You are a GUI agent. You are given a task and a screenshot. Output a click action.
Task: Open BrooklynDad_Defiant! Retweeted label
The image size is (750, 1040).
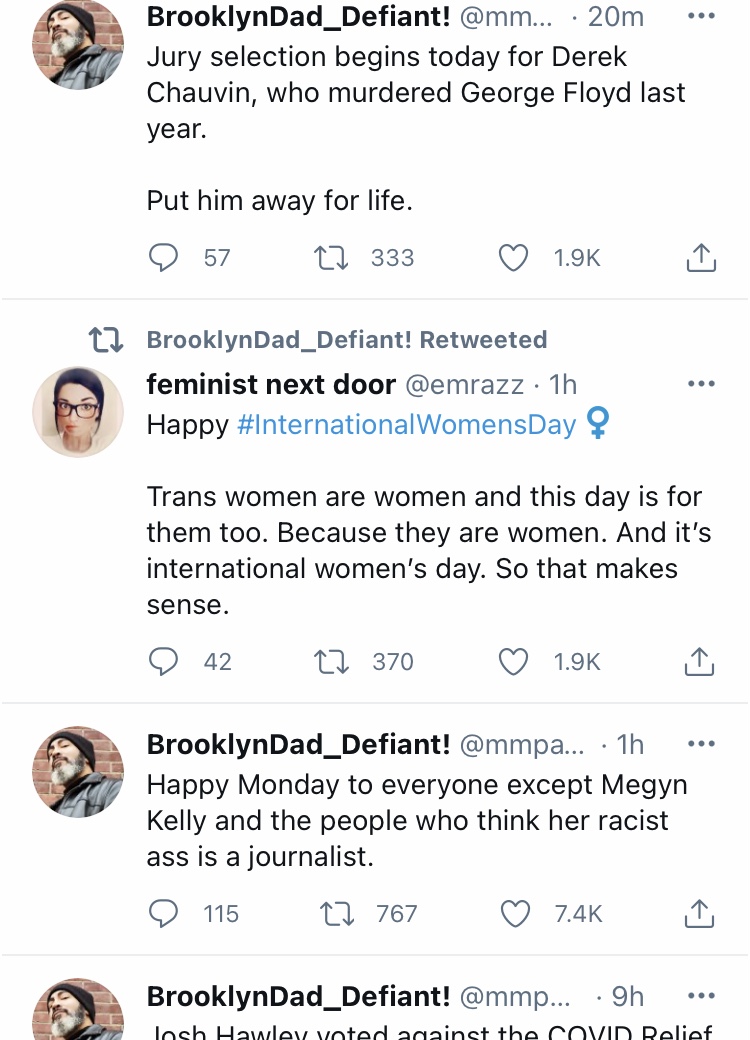[347, 340]
